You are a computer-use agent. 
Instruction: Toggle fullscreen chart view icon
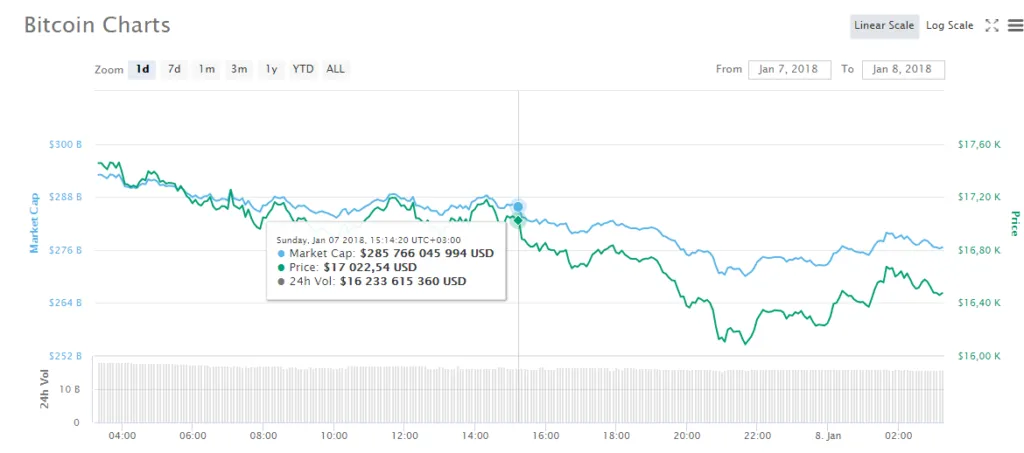pos(992,25)
